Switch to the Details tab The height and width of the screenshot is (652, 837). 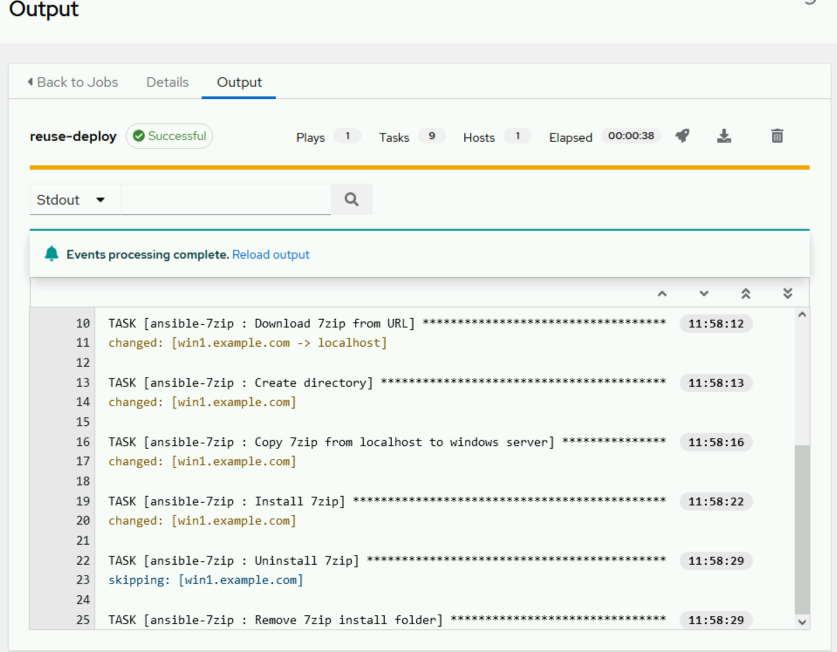coord(167,82)
